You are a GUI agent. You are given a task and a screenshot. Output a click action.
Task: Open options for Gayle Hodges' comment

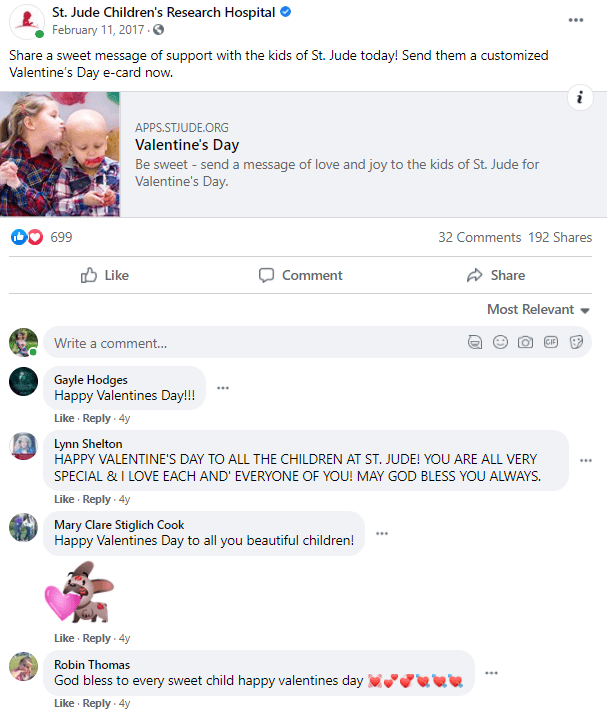click(x=223, y=388)
